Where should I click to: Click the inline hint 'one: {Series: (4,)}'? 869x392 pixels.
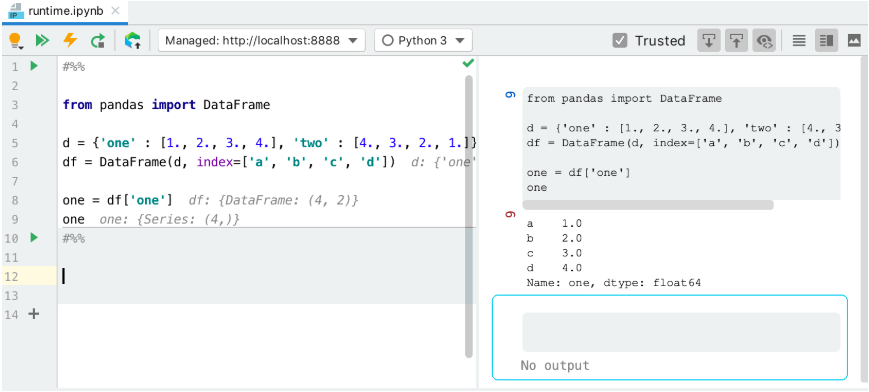(x=170, y=220)
